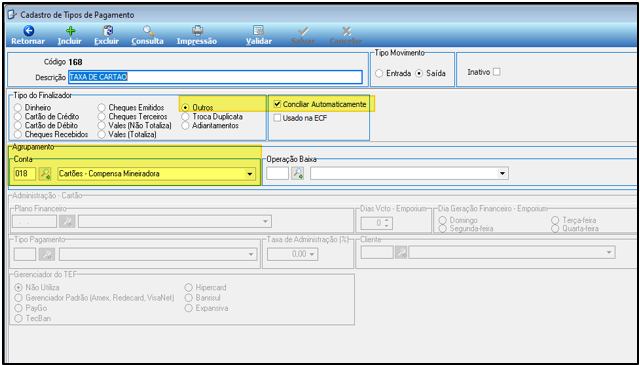The image size is (640, 365).
Task: Select Banrisul TEF manager
Action: [188, 298]
